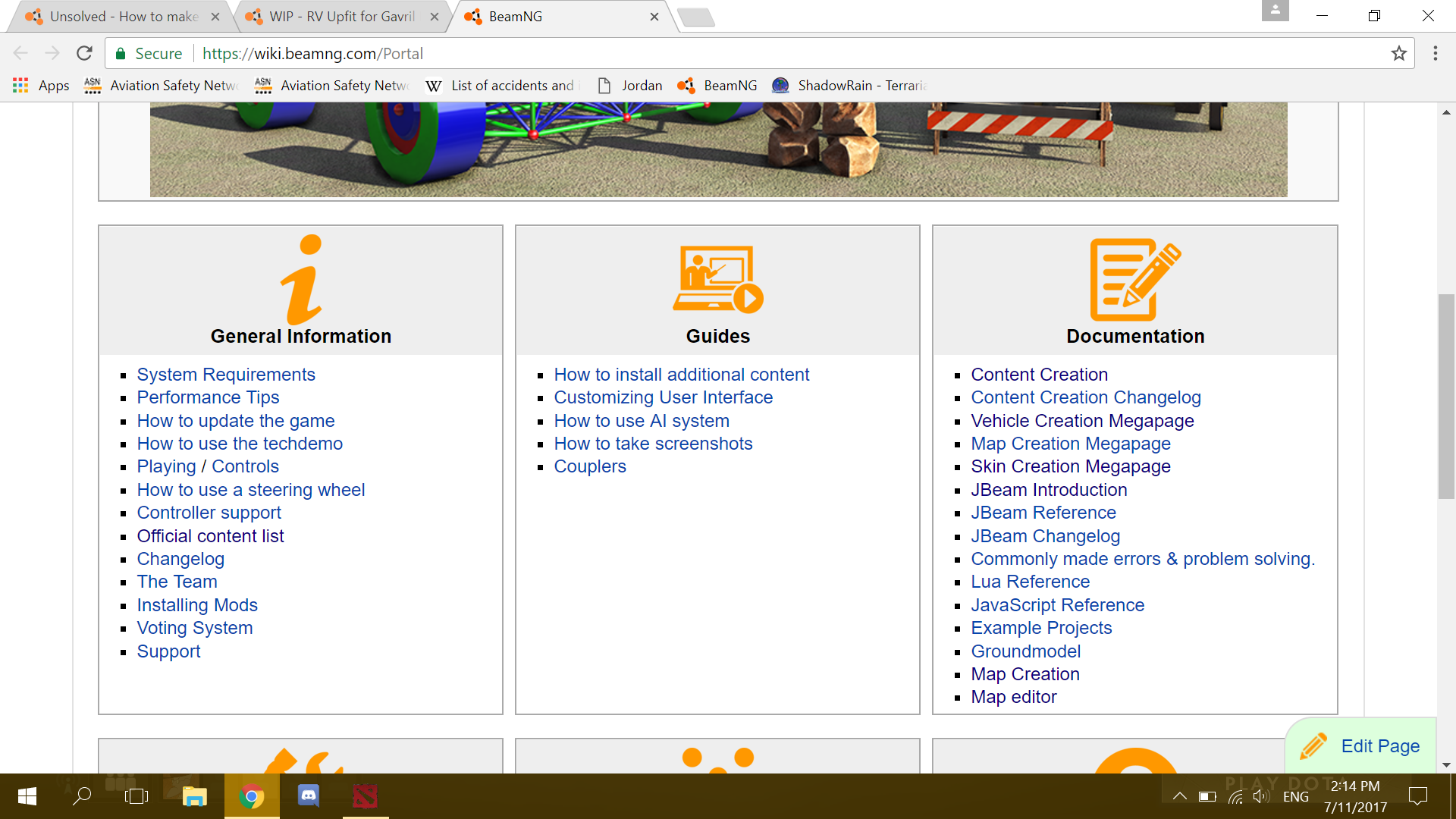Click the Wi-Fi network tray icon
The height and width of the screenshot is (819, 1456).
pos(1235,796)
